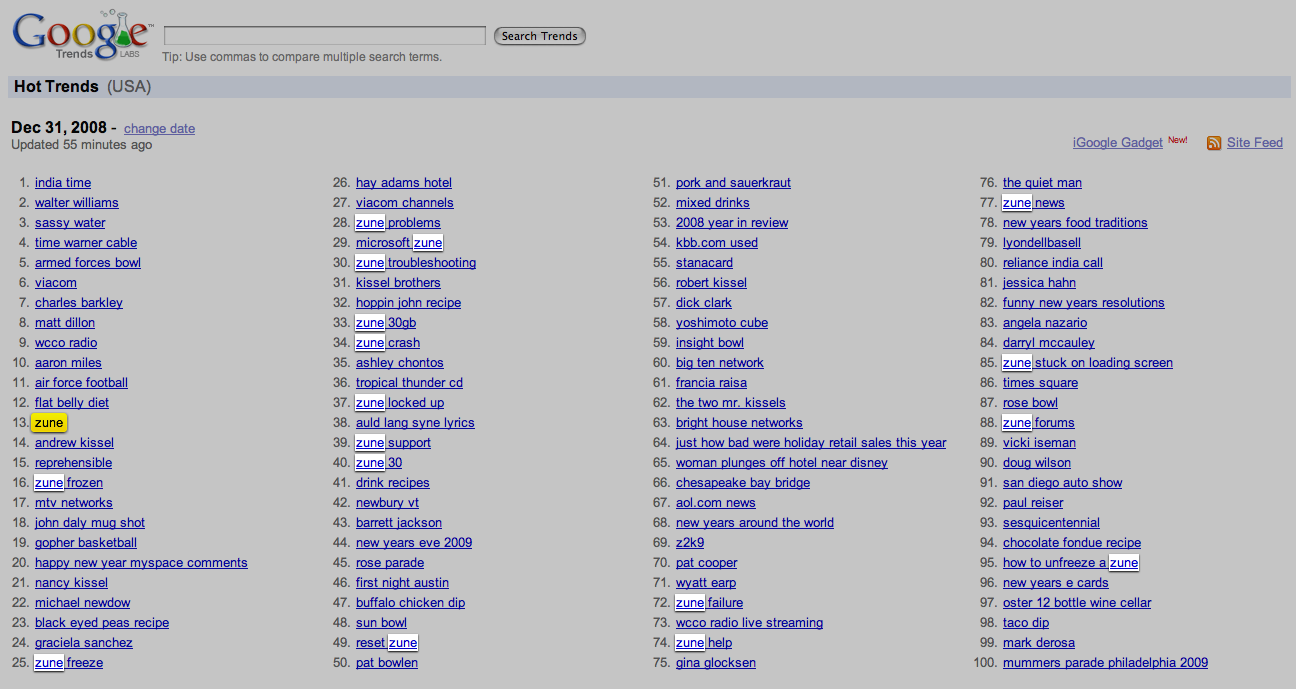Open the san diego auto show link
1296x689 pixels.
(1063, 483)
